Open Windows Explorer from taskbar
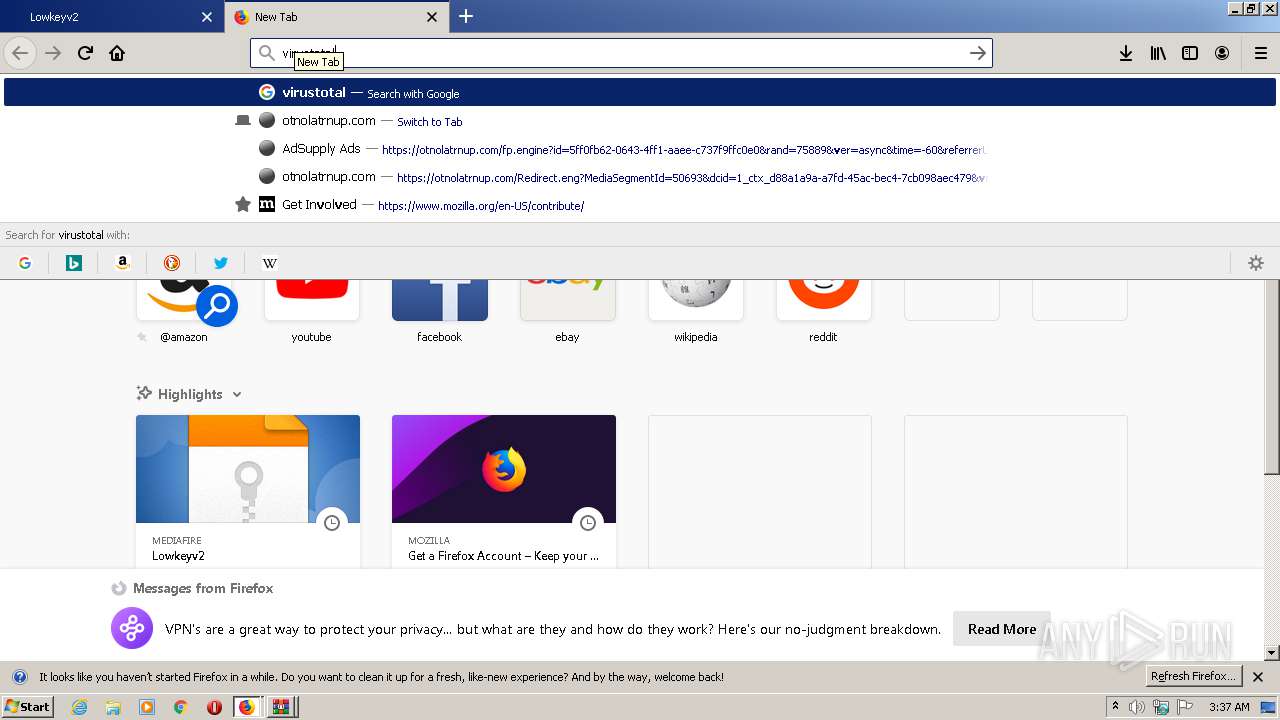Viewport: 1280px width, 720px height. click(113, 707)
